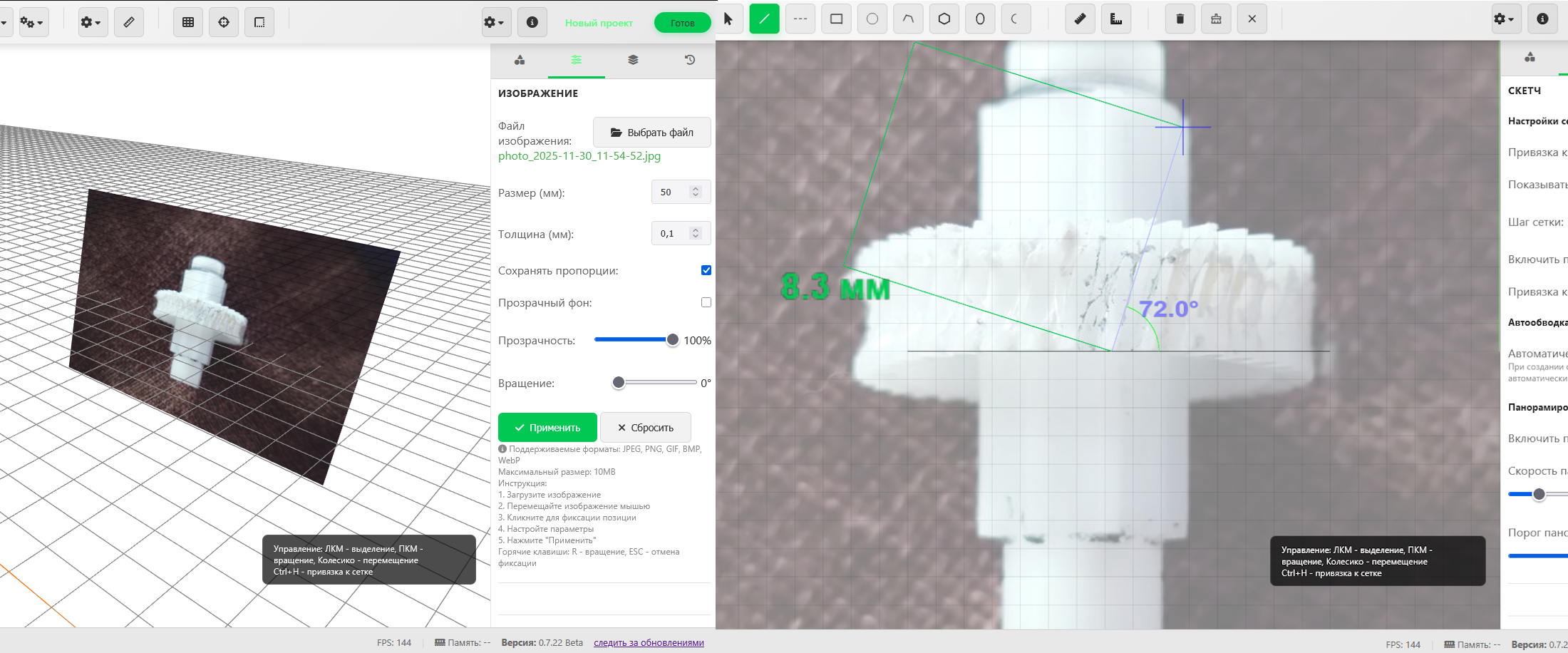Click the crosshair target icon in left toolbar
Image resolution: width=1568 pixels, height=653 pixels.
[224, 22]
